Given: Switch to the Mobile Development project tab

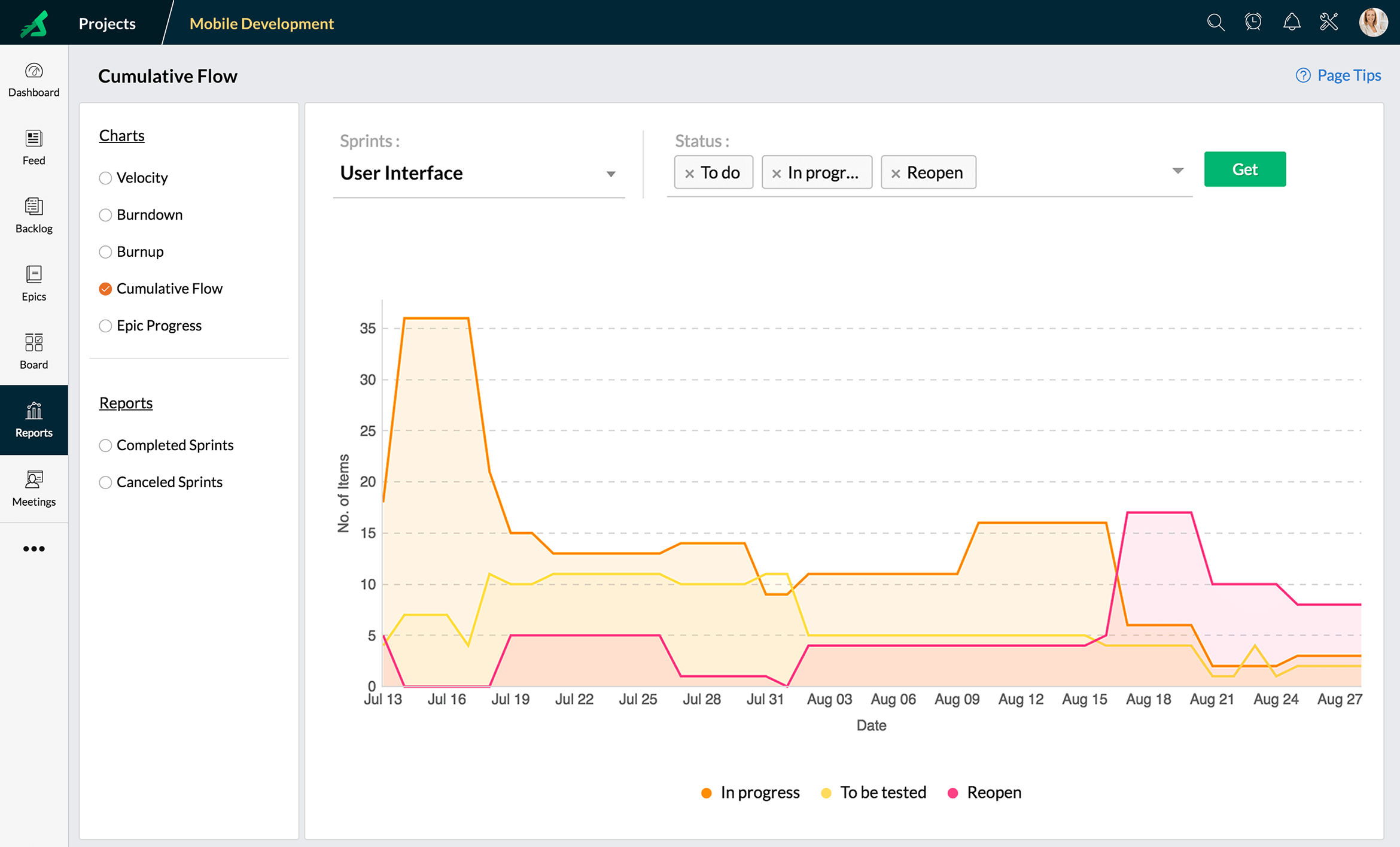Looking at the screenshot, I should [261, 23].
